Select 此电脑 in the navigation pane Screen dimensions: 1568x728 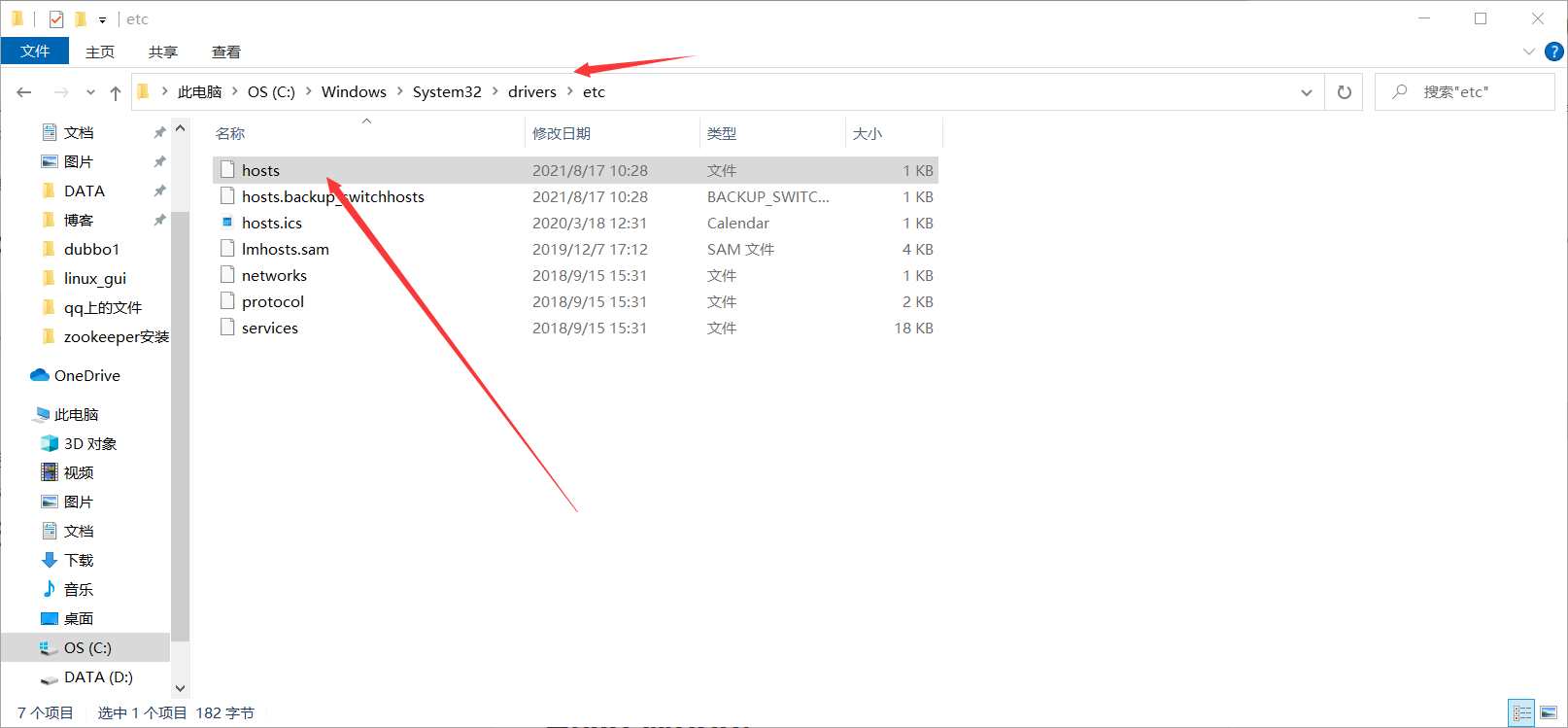click(77, 414)
